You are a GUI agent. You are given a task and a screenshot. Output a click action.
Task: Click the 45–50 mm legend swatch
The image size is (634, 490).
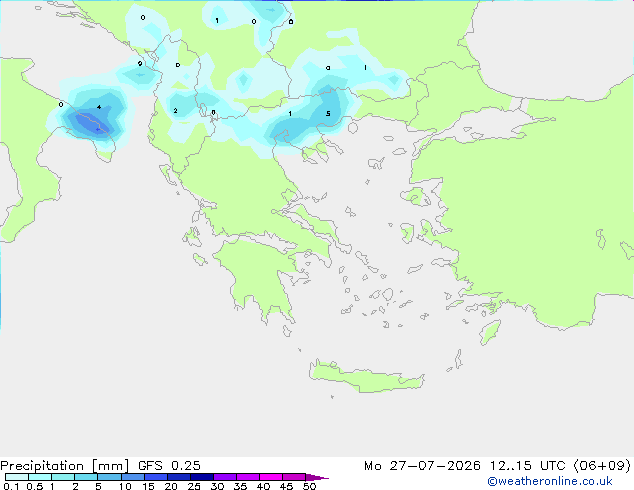(294, 477)
